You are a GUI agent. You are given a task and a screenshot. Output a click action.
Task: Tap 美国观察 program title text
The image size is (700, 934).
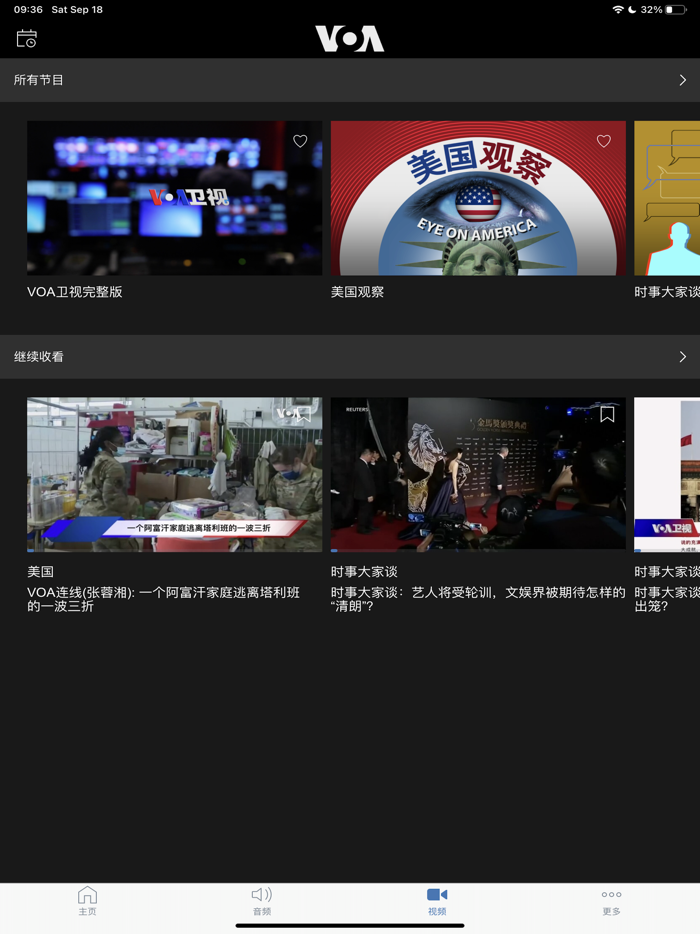(x=357, y=292)
